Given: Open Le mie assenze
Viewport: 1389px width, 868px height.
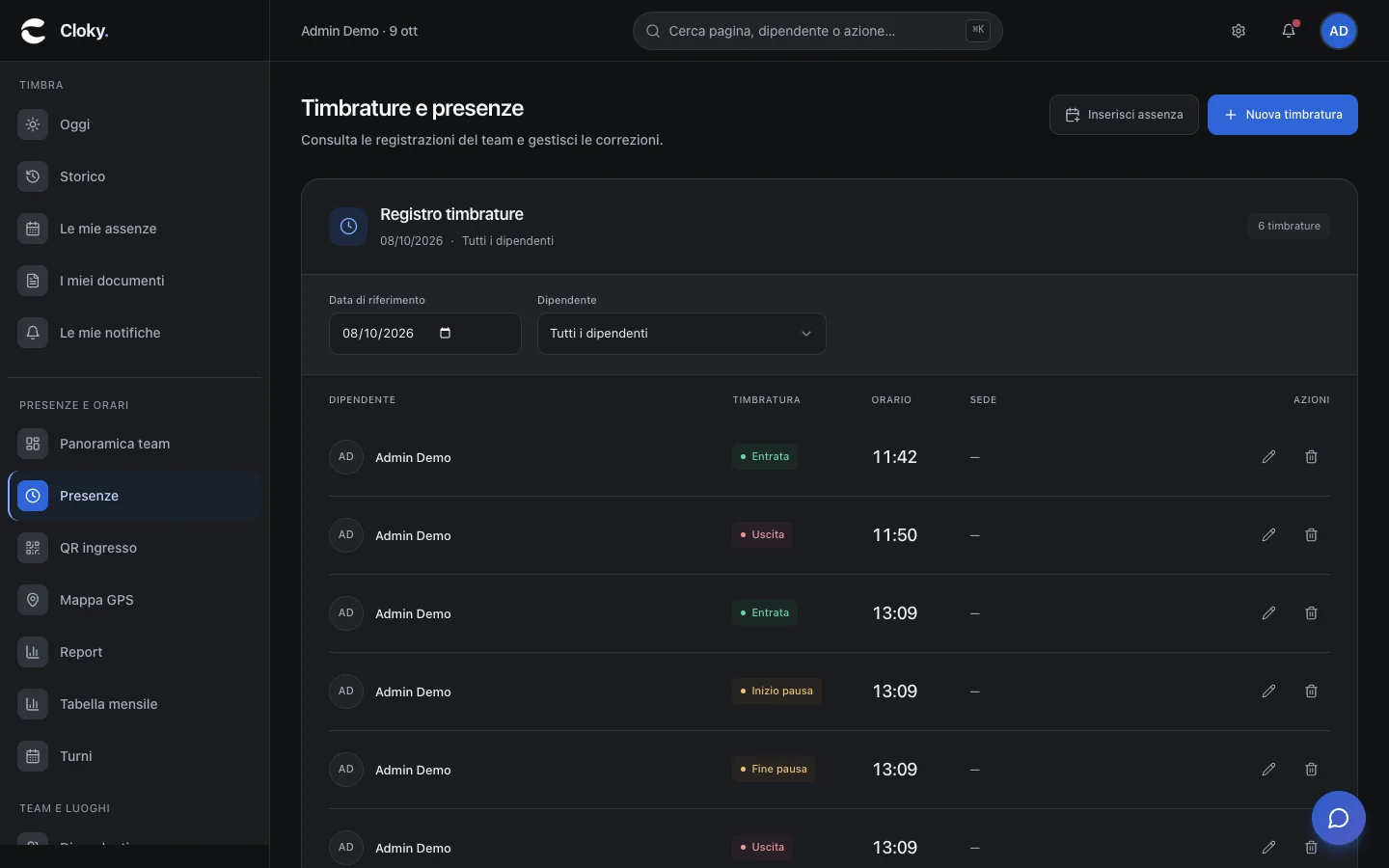Looking at the screenshot, I should click(134, 229).
